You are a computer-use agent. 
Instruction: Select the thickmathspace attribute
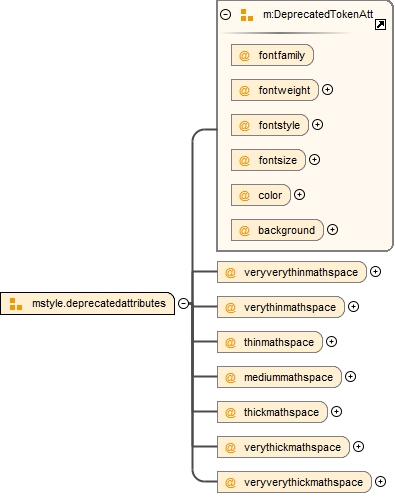[272, 412]
